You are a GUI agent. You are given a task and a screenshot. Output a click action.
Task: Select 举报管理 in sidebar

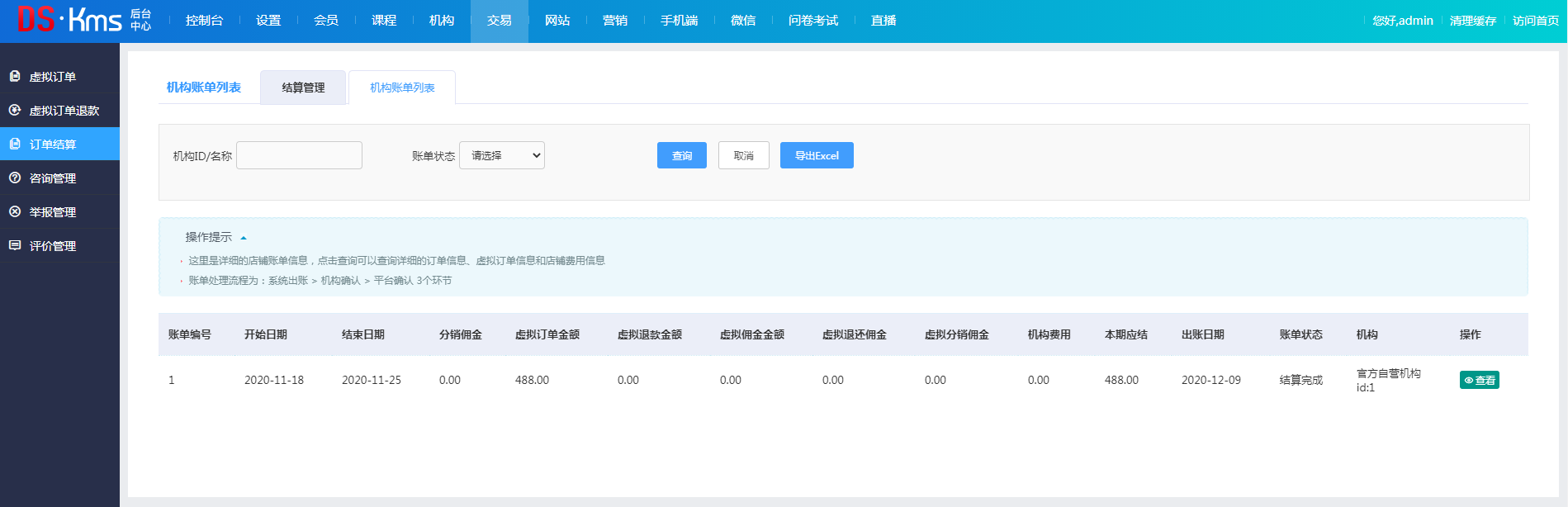(59, 211)
